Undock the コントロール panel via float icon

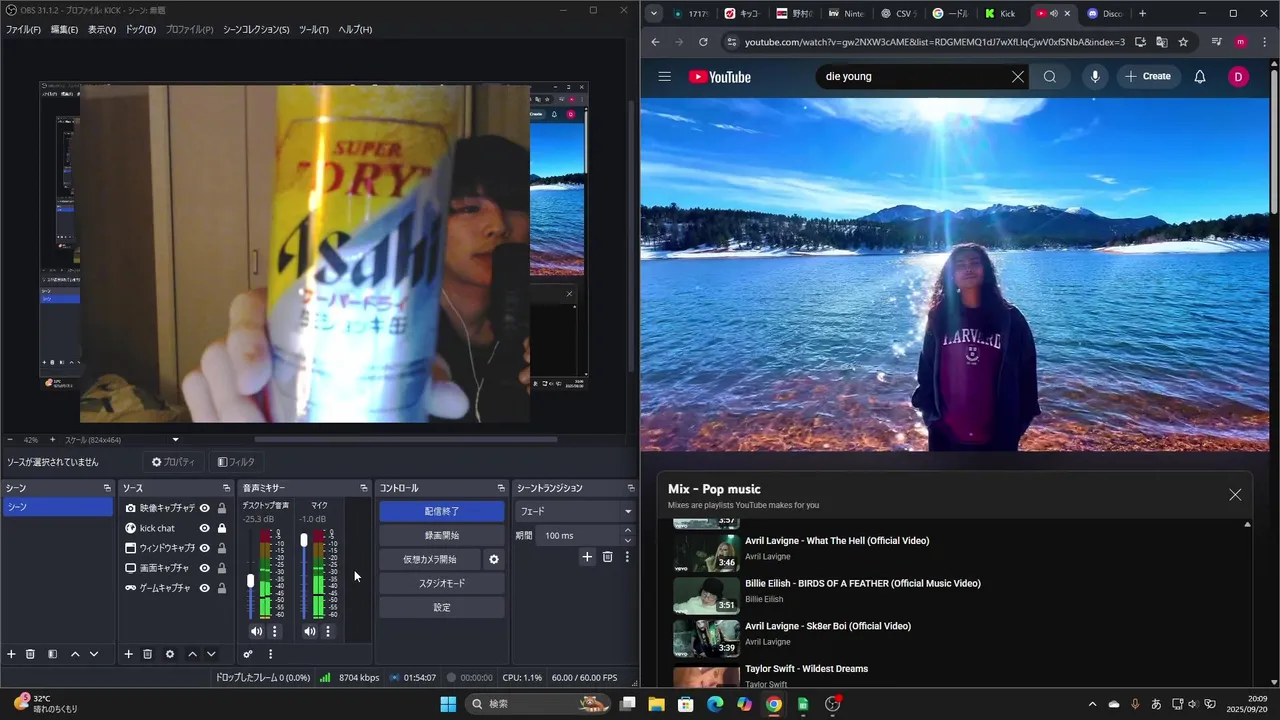tap(501, 488)
